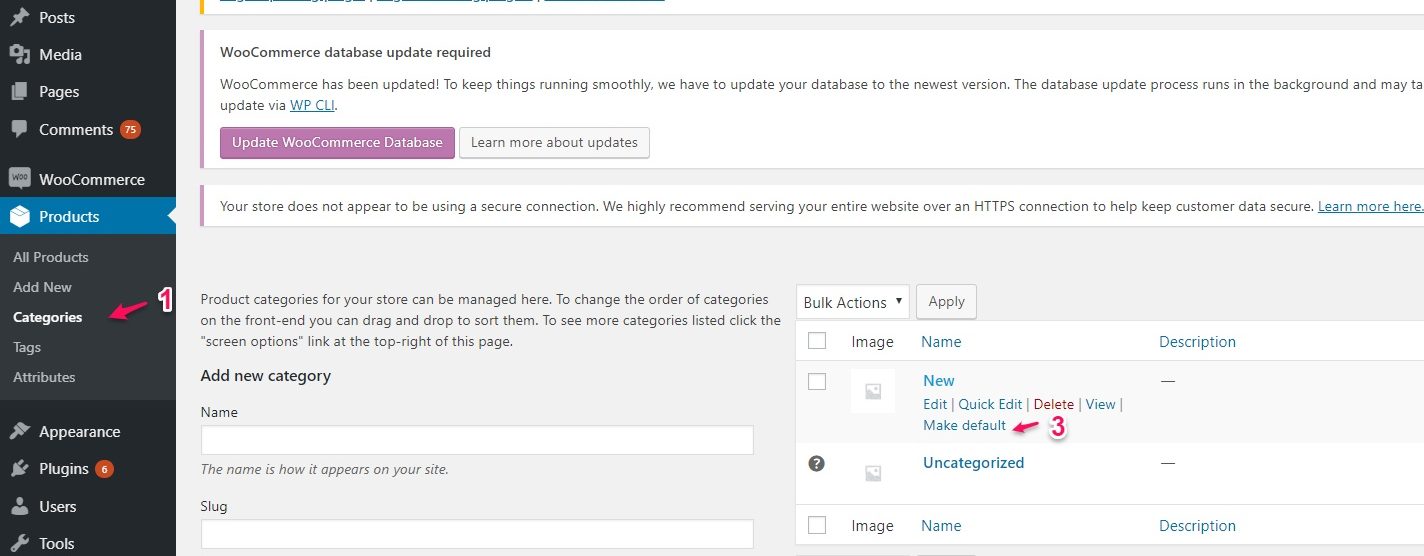Click Edit under New category
The height and width of the screenshot is (556, 1424).
tap(935, 404)
